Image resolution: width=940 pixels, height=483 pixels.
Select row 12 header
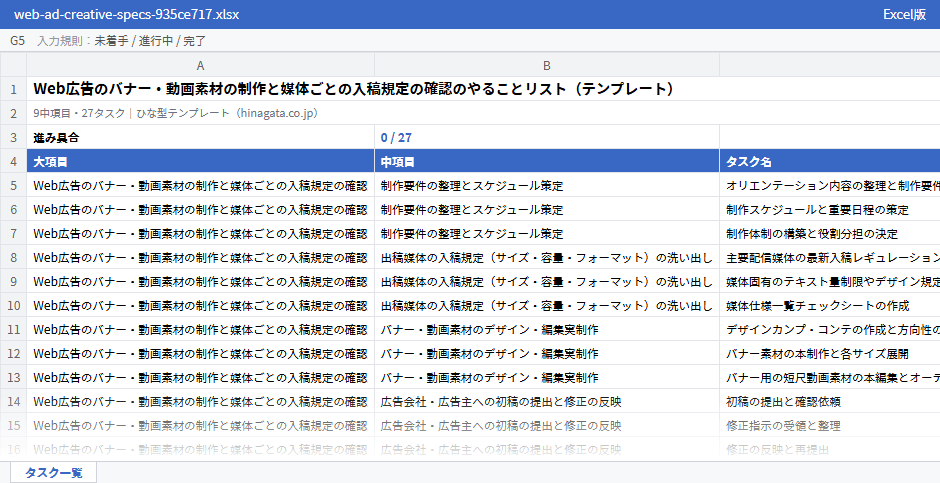(13, 353)
